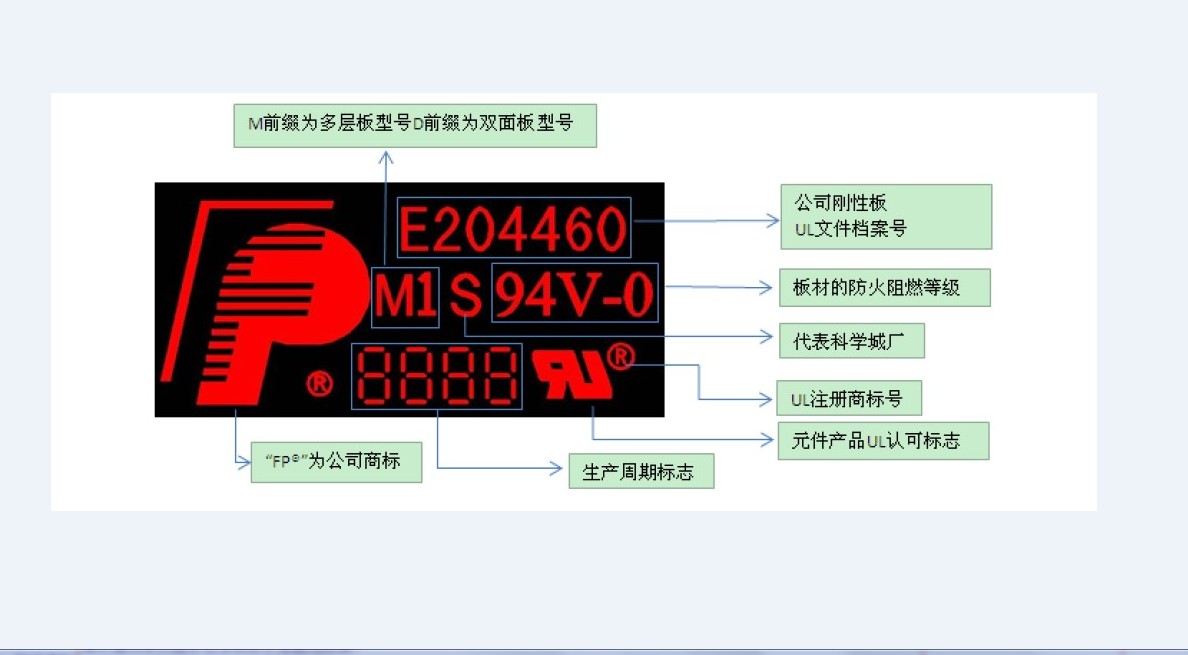Click the "FP®为公司商标" label

(336, 462)
